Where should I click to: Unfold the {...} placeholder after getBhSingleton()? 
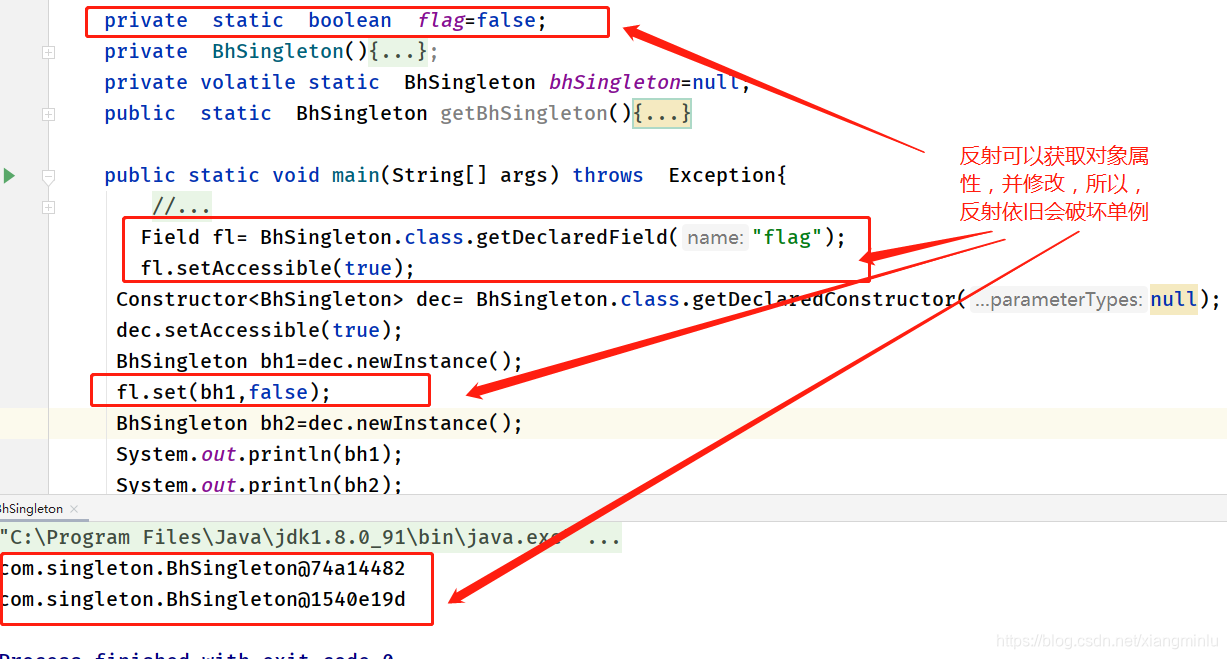coord(663,114)
